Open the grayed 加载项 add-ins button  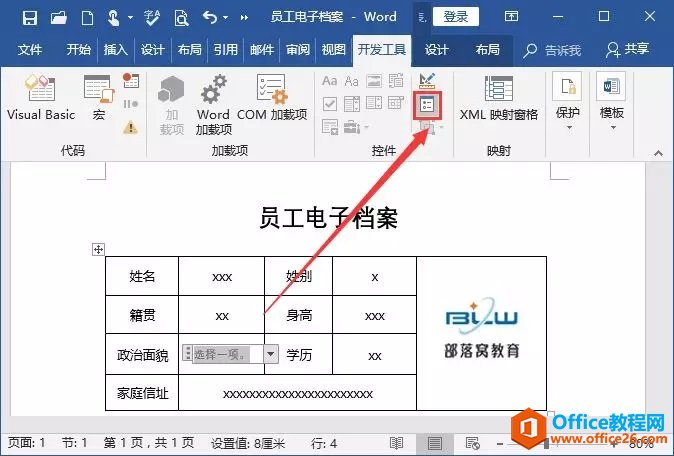pyautogui.click(x=172, y=105)
